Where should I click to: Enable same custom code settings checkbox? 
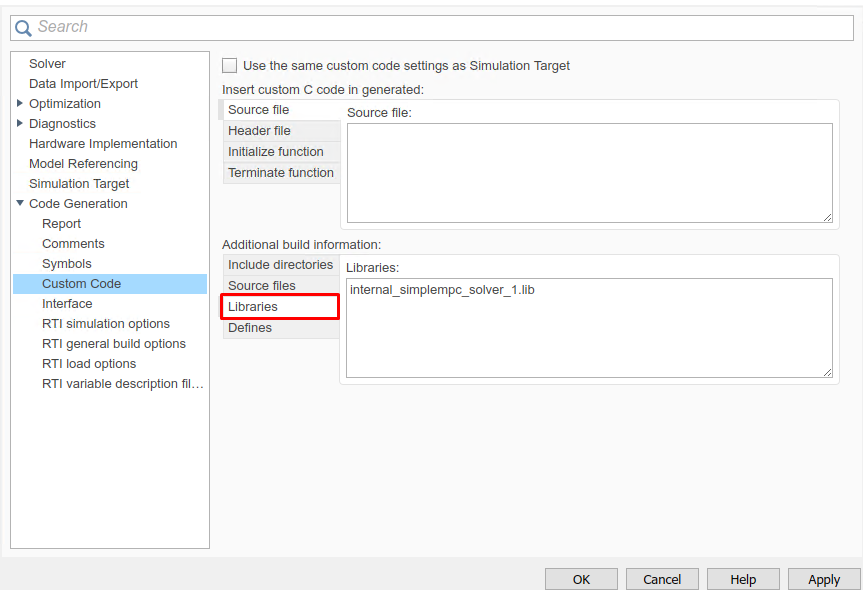pos(230,66)
